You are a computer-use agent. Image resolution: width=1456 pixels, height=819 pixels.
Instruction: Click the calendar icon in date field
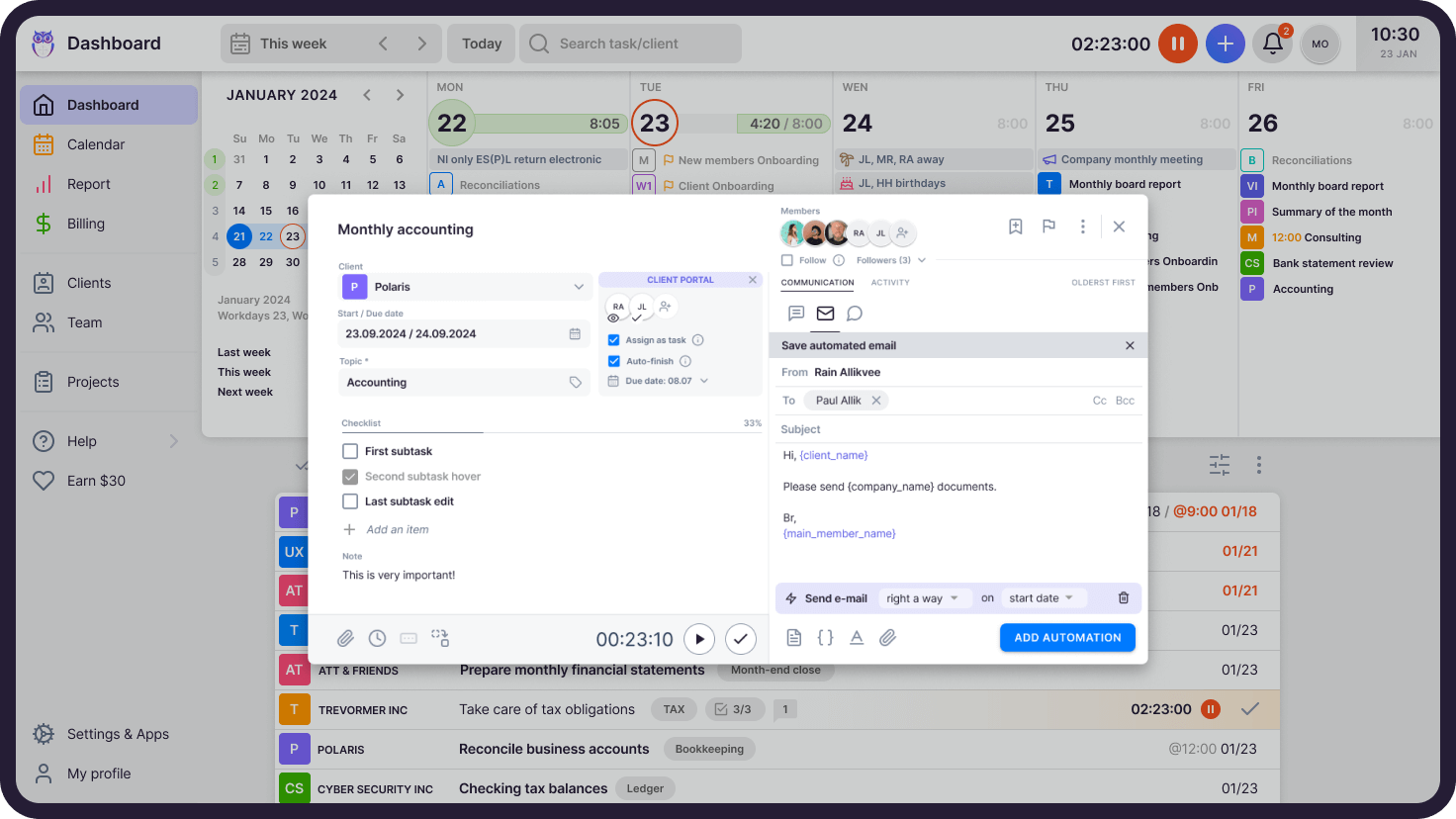click(x=575, y=333)
